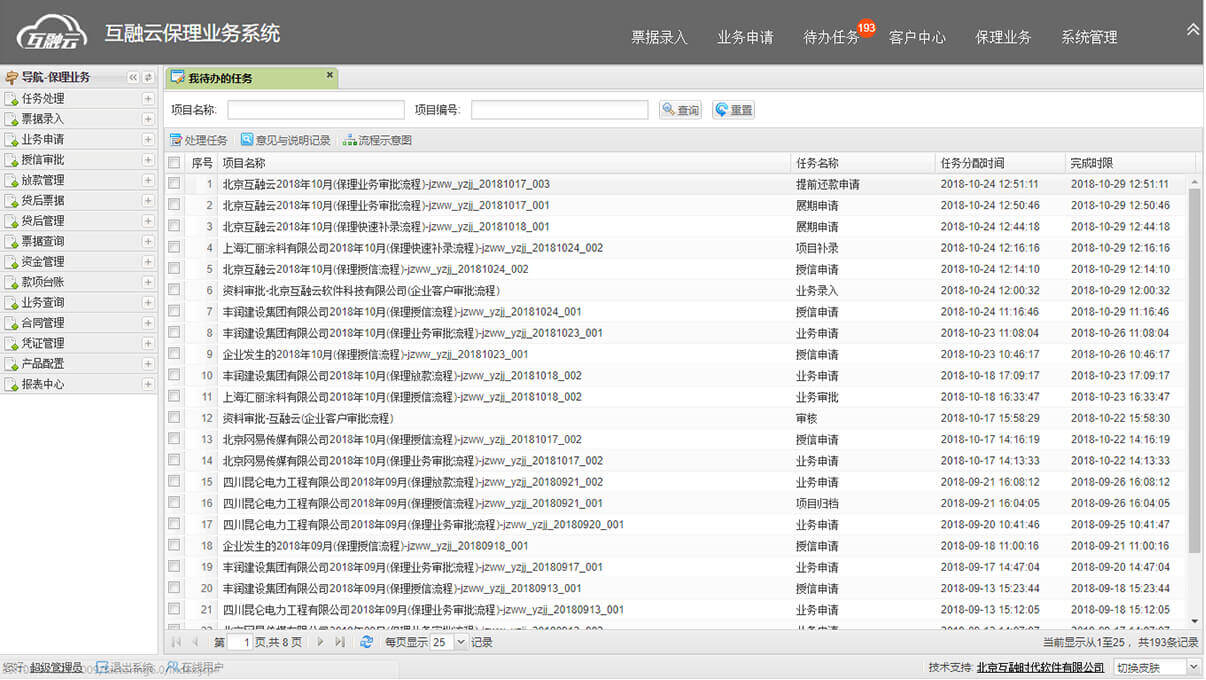Click the 查询 search button
The height and width of the screenshot is (680, 1206).
pyautogui.click(x=680, y=110)
